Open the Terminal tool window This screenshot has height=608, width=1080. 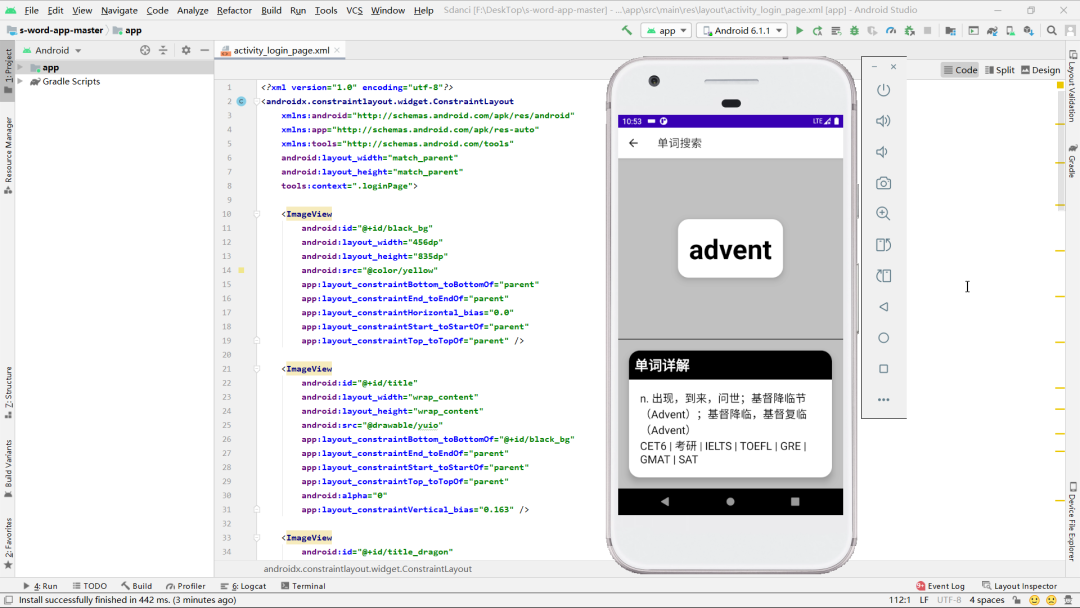[303, 586]
